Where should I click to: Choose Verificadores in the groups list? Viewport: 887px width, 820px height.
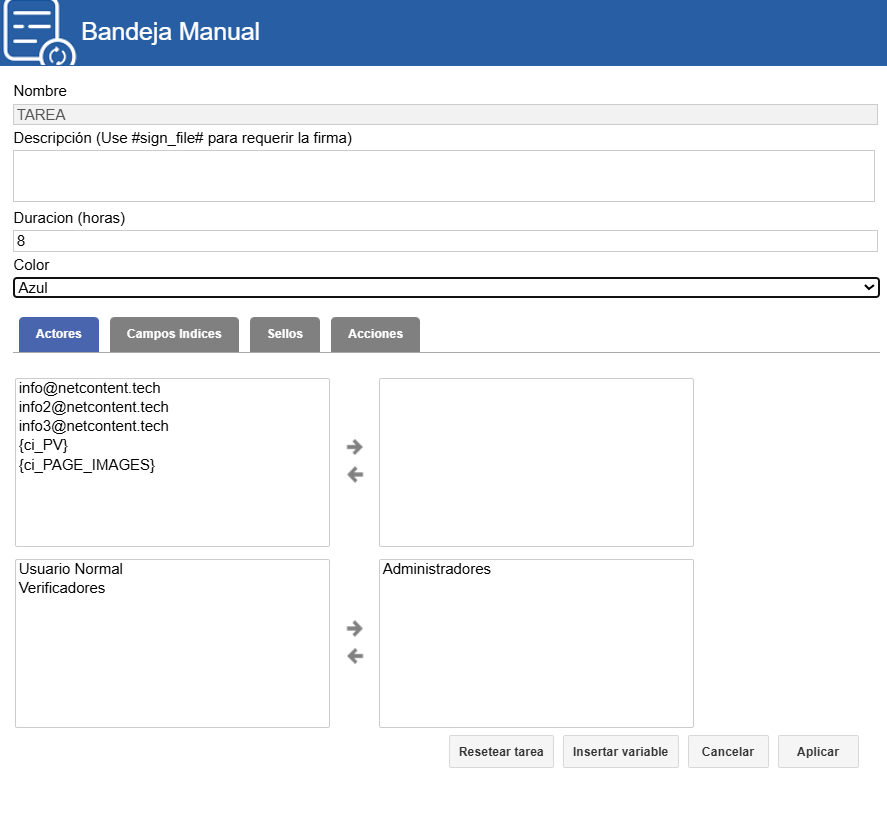coord(62,588)
